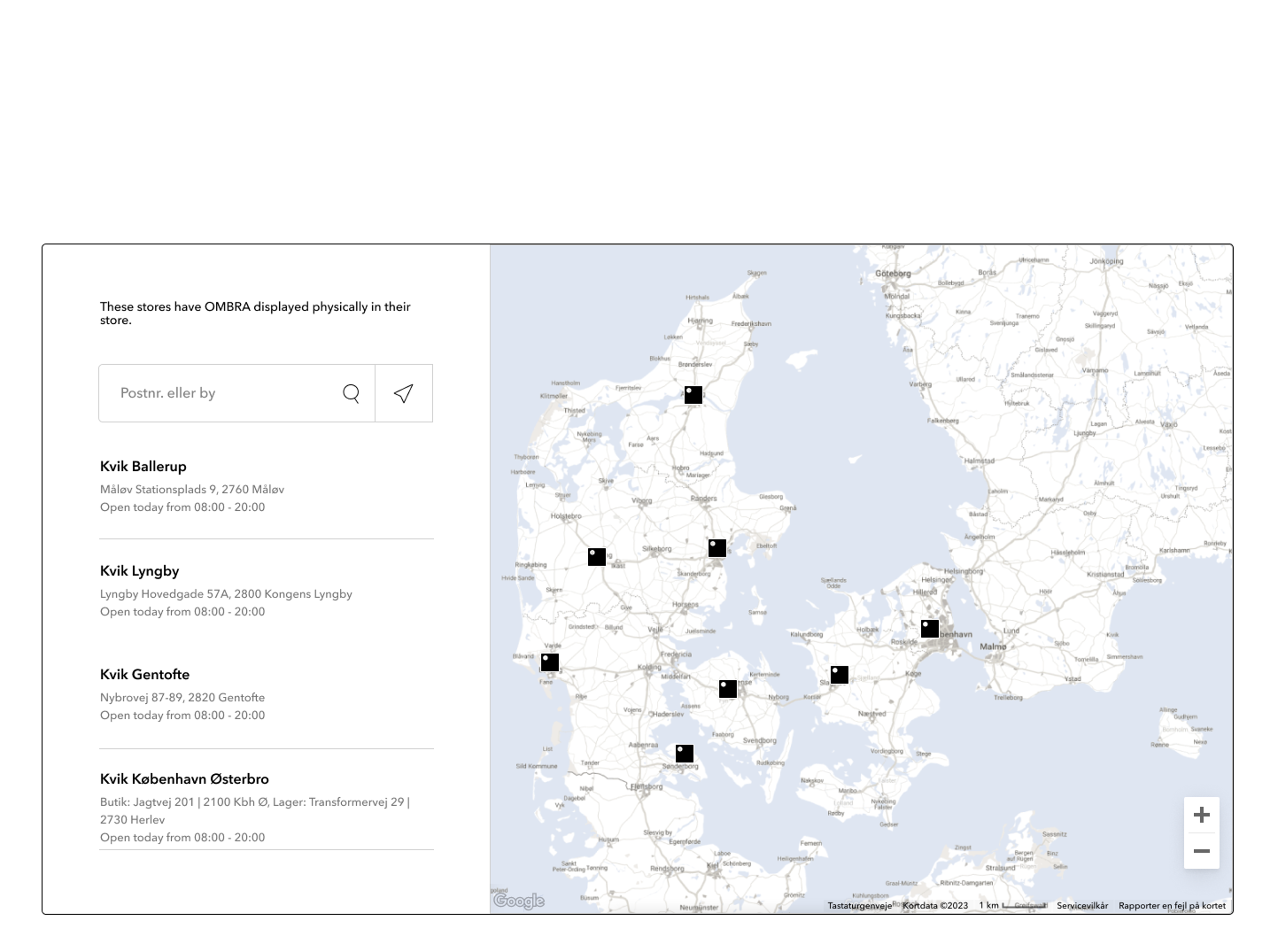The image size is (1275, 952).
Task: Click the store marker near Silkeborg east
Action: click(717, 548)
